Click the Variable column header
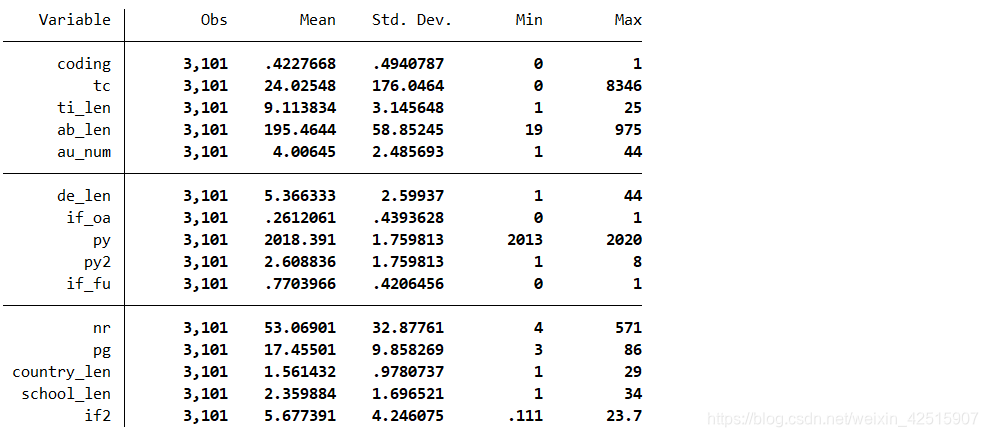Image resolution: width=988 pixels, height=437 pixels. click(x=74, y=20)
